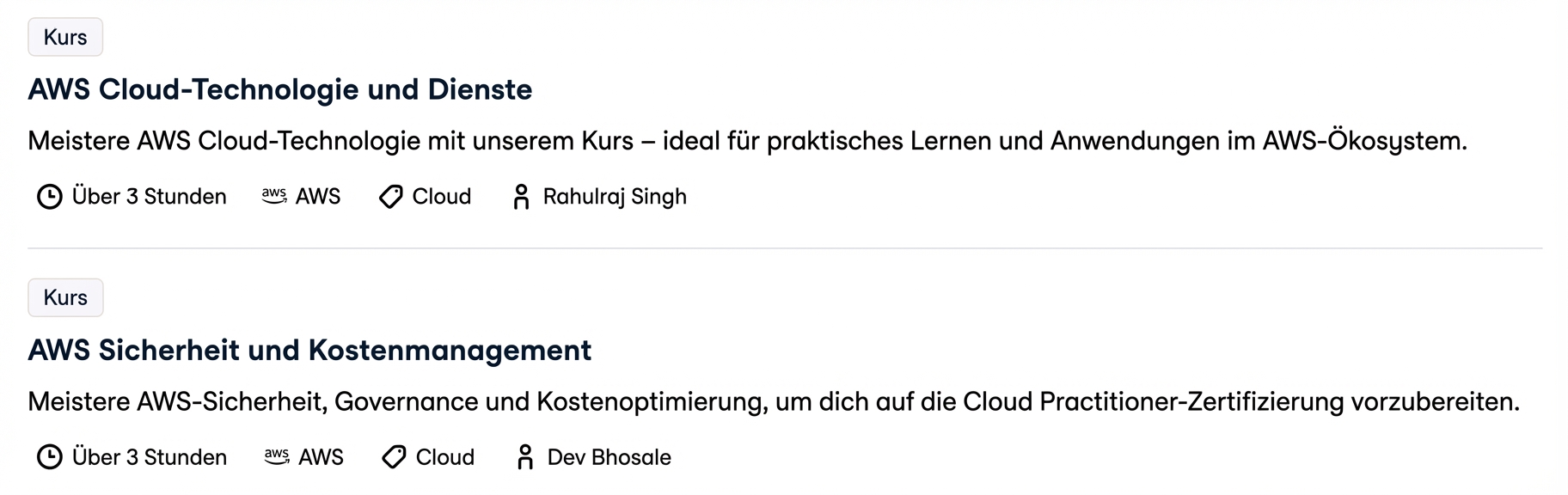Select the AWS logo icon in the first course

click(273, 197)
